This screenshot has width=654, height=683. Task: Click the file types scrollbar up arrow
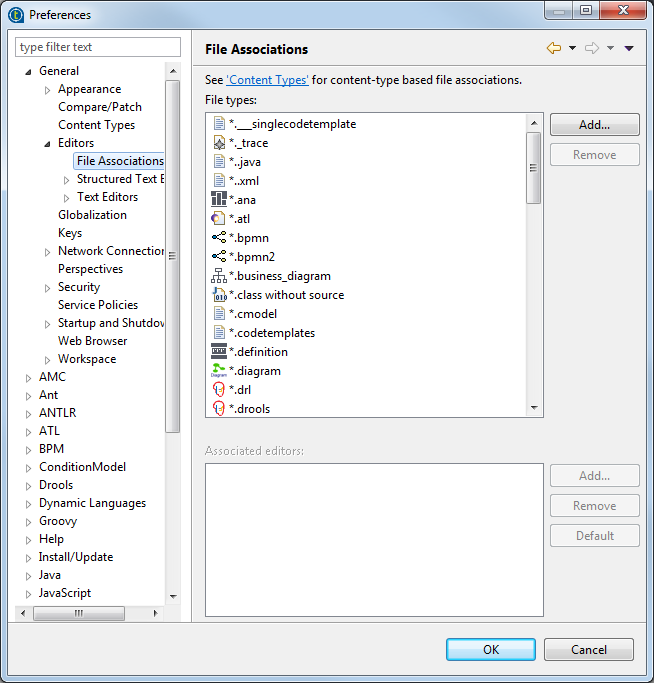(534, 124)
